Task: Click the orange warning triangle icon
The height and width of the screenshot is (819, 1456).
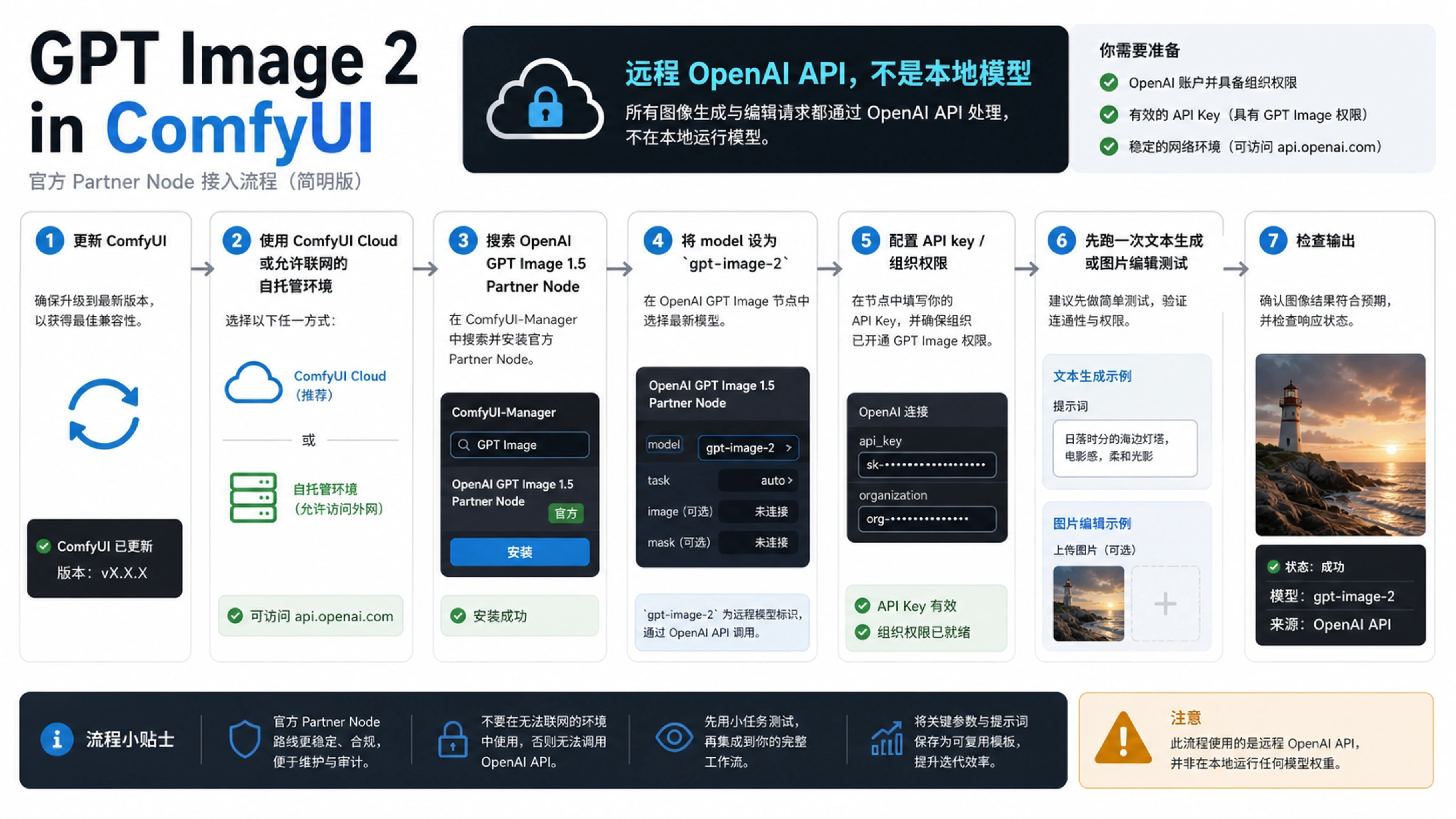Action: pos(1123,738)
